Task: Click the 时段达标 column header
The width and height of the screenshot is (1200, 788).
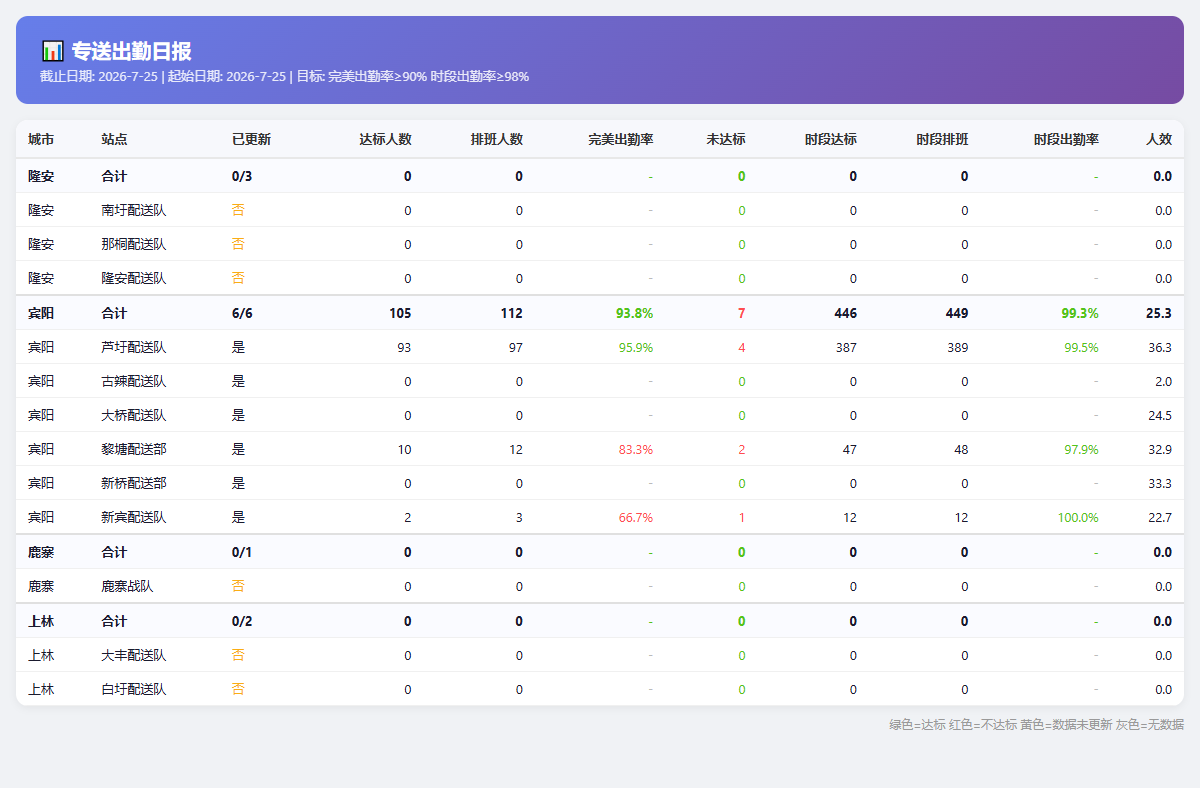Action: (x=831, y=139)
